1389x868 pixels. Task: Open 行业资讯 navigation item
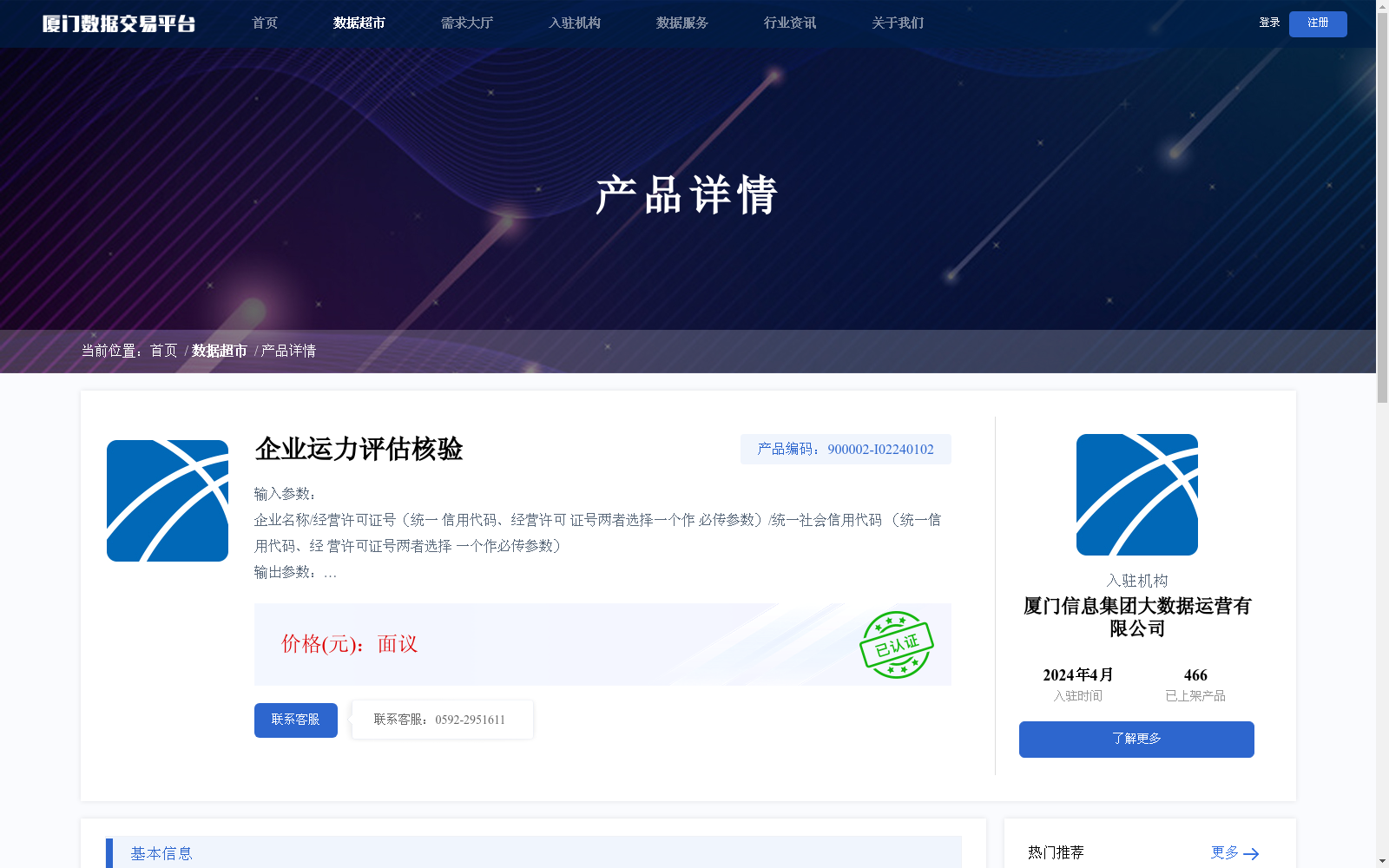click(x=790, y=23)
